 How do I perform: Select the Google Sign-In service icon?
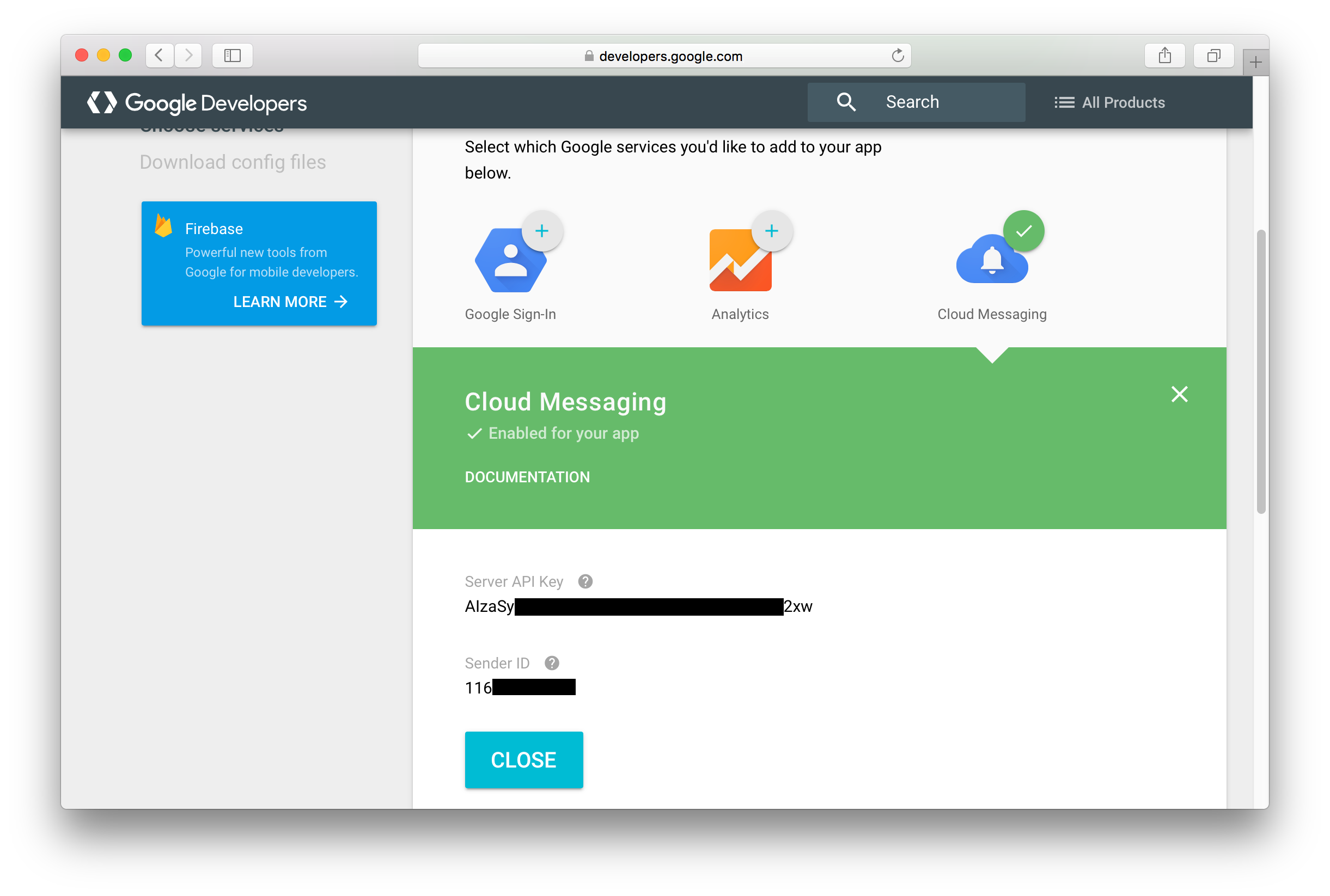pos(510,260)
